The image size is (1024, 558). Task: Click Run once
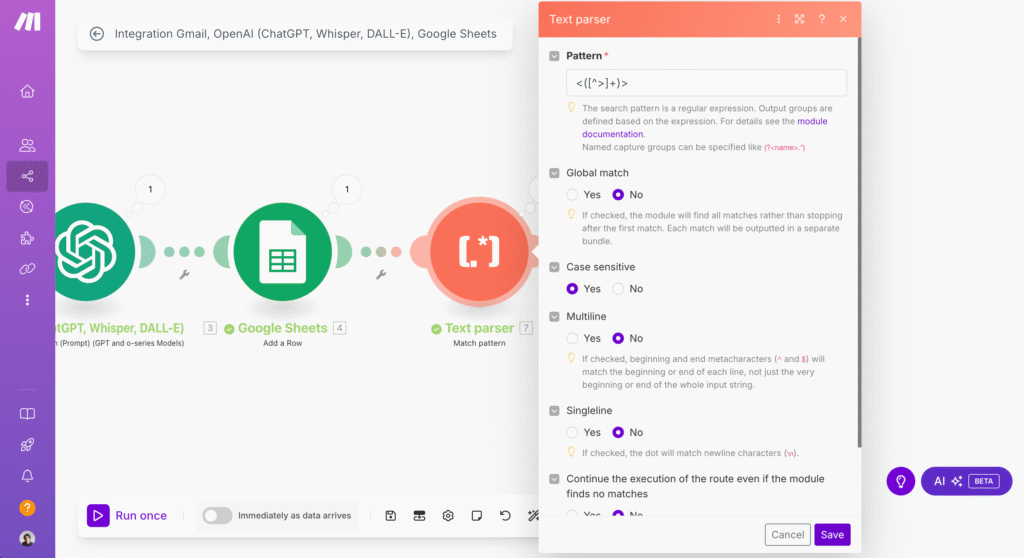click(127, 516)
